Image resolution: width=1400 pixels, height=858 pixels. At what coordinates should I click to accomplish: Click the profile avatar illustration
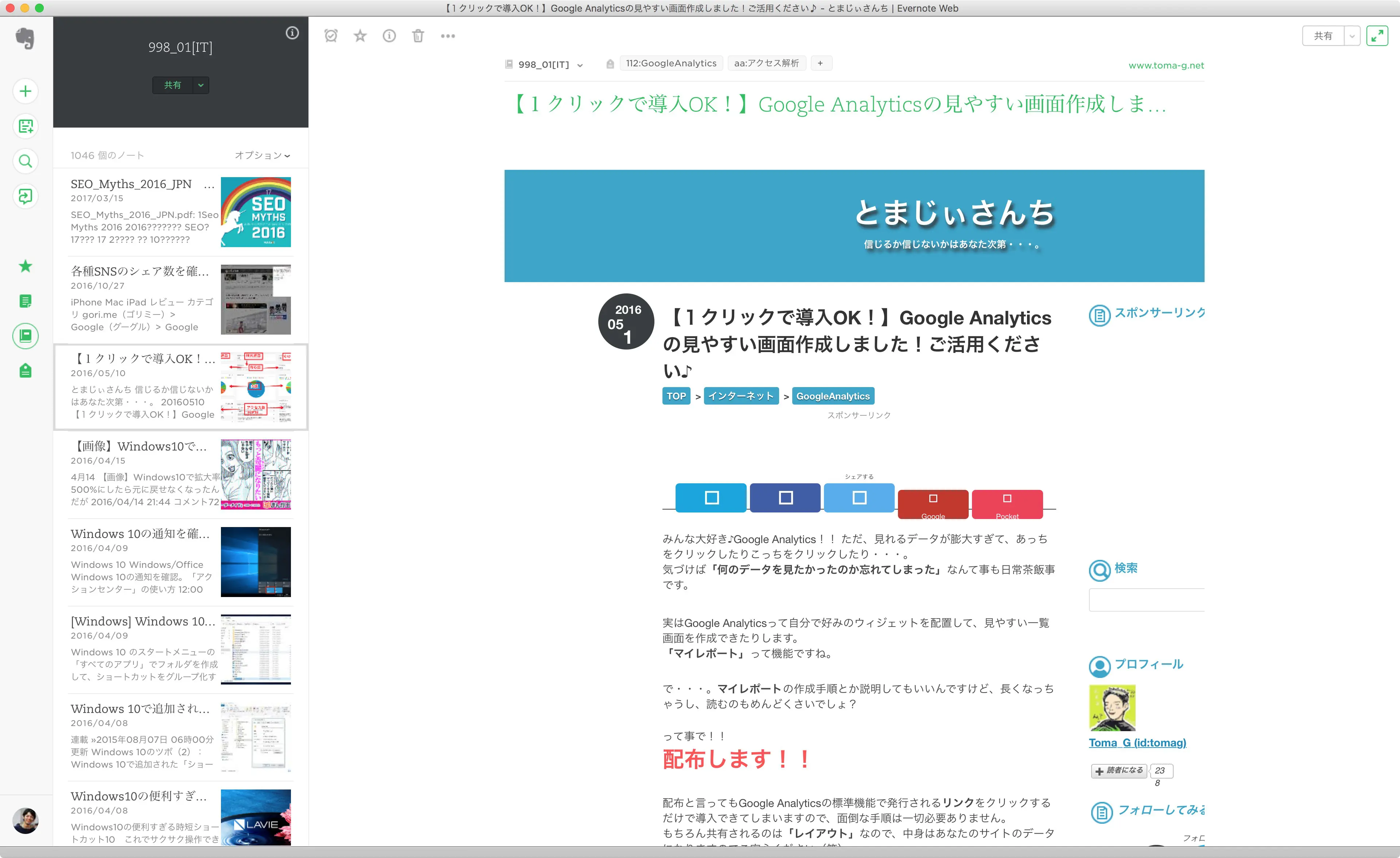pos(1112,707)
